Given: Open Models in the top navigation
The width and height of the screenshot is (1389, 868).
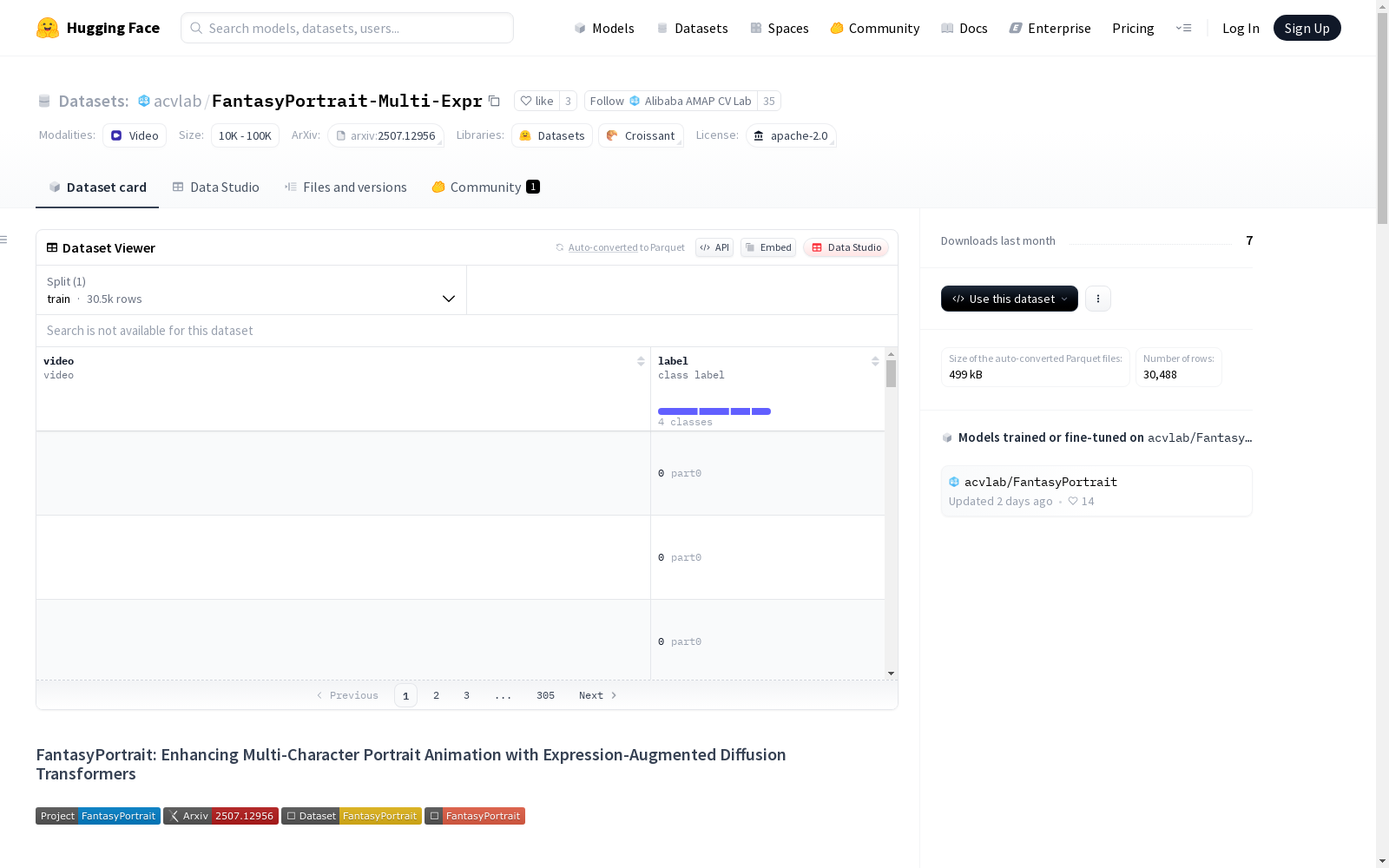Looking at the screenshot, I should [x=604, y=28].
